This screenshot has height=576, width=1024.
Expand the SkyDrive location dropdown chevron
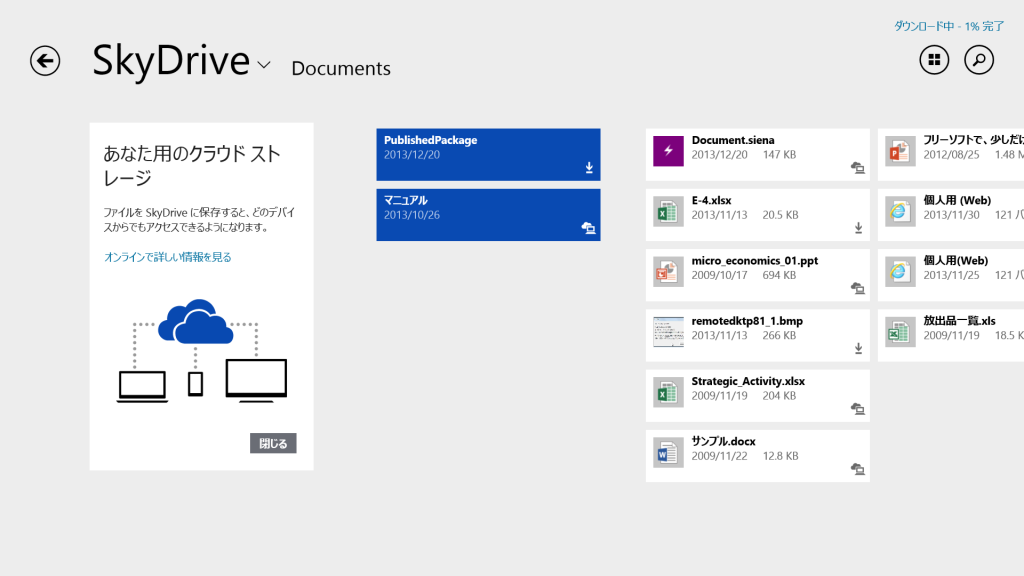pos(264,65)
